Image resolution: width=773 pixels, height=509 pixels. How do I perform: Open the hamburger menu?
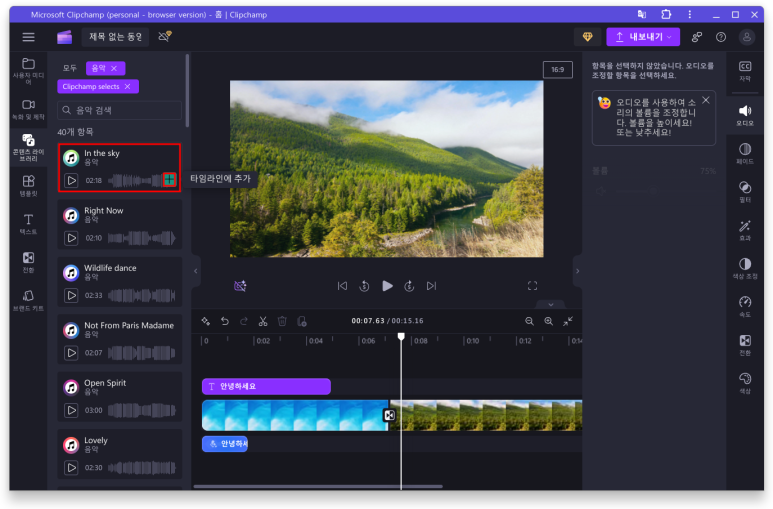(28, 37)
